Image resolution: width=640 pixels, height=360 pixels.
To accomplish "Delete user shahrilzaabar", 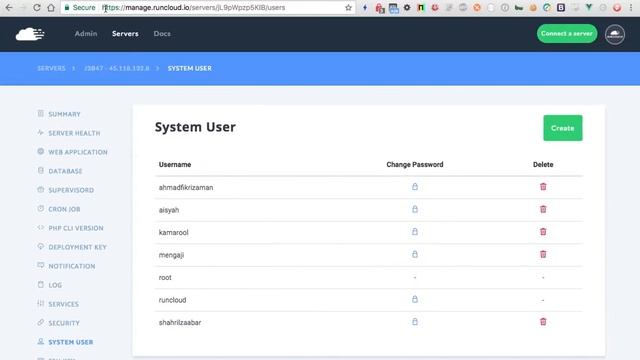I will click(543, 322).
